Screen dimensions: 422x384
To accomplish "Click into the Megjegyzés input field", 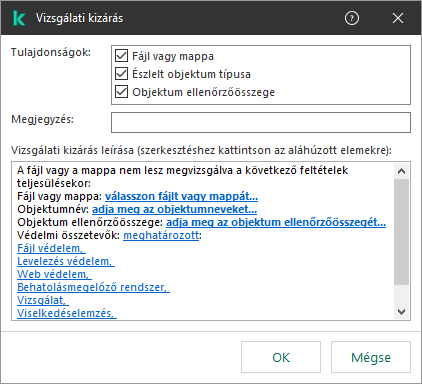I will click(261, 122).
